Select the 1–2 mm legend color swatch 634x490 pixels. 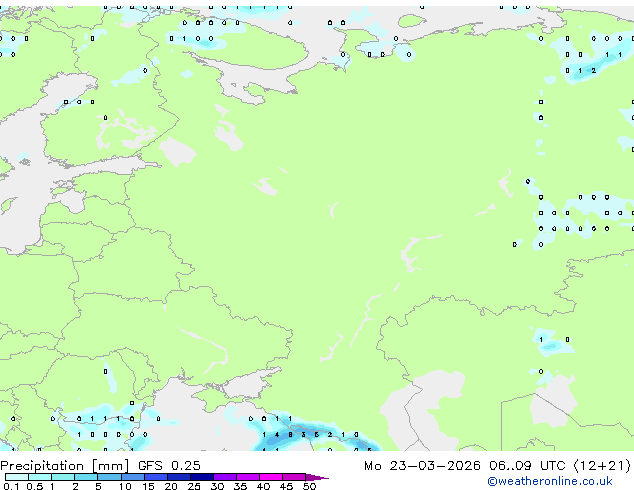[x=64, y=477]
